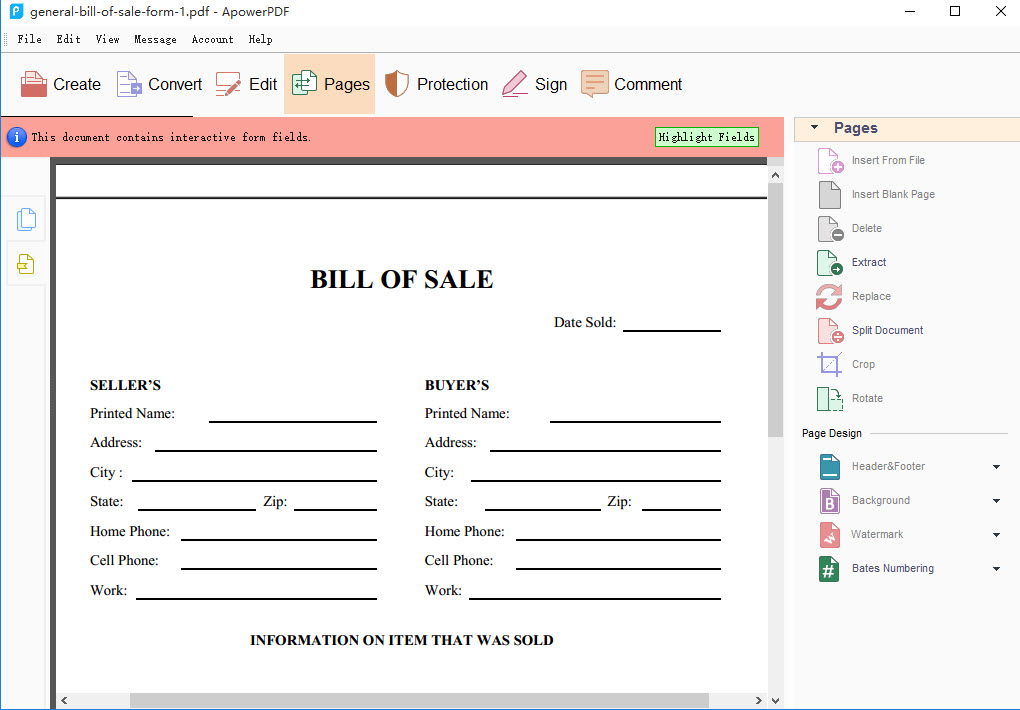This screenshot has height=710, width=1020.
Task: Click the Highlight Fields button
Action: click(x=706, y=137)
